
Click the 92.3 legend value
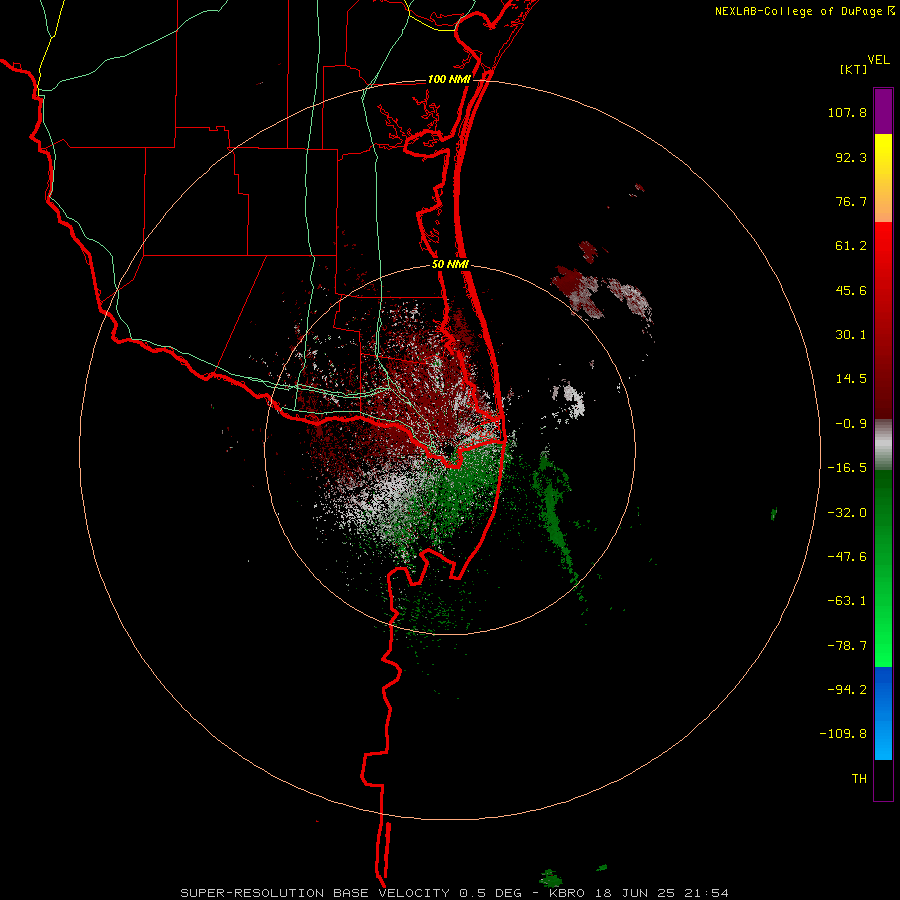point(851,157)
